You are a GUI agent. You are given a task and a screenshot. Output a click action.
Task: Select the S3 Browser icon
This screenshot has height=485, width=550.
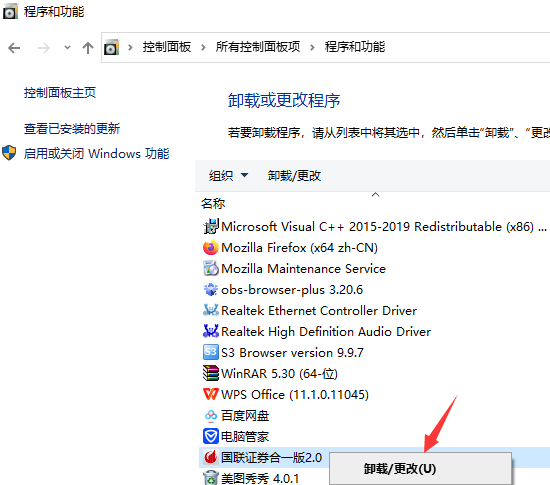(211, 352)
